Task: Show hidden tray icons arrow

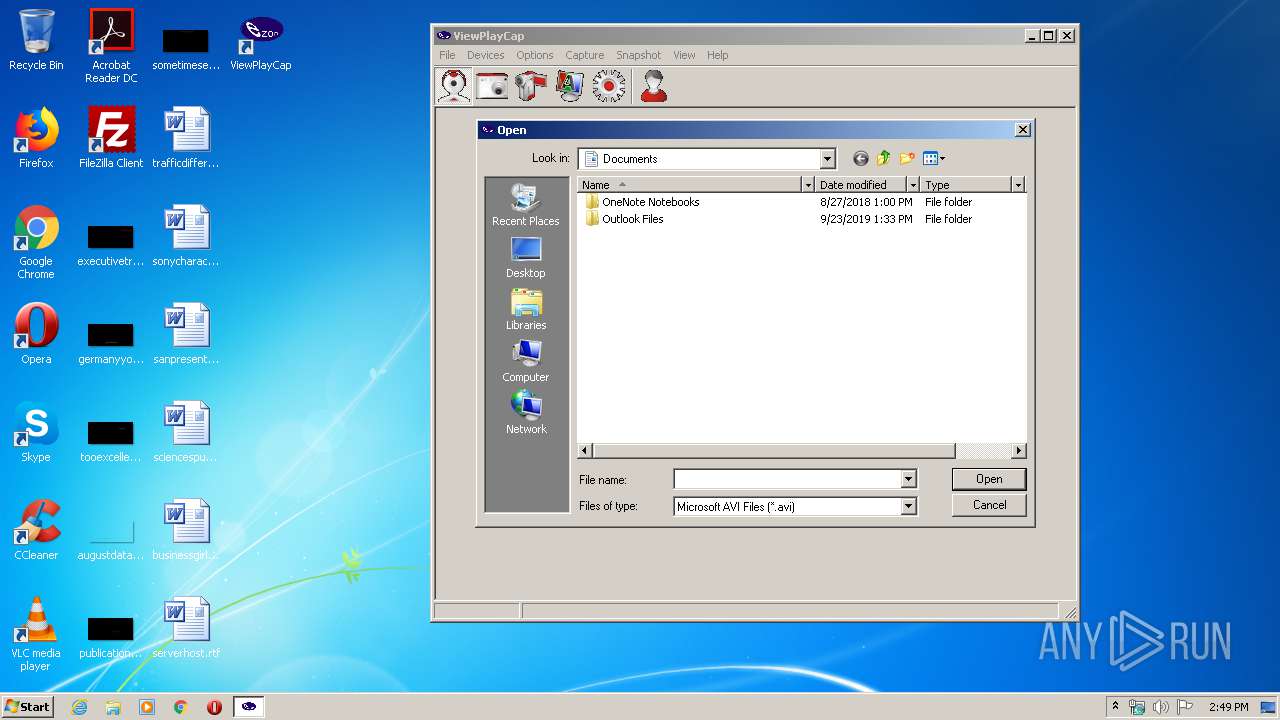Action: (1115, 707)
